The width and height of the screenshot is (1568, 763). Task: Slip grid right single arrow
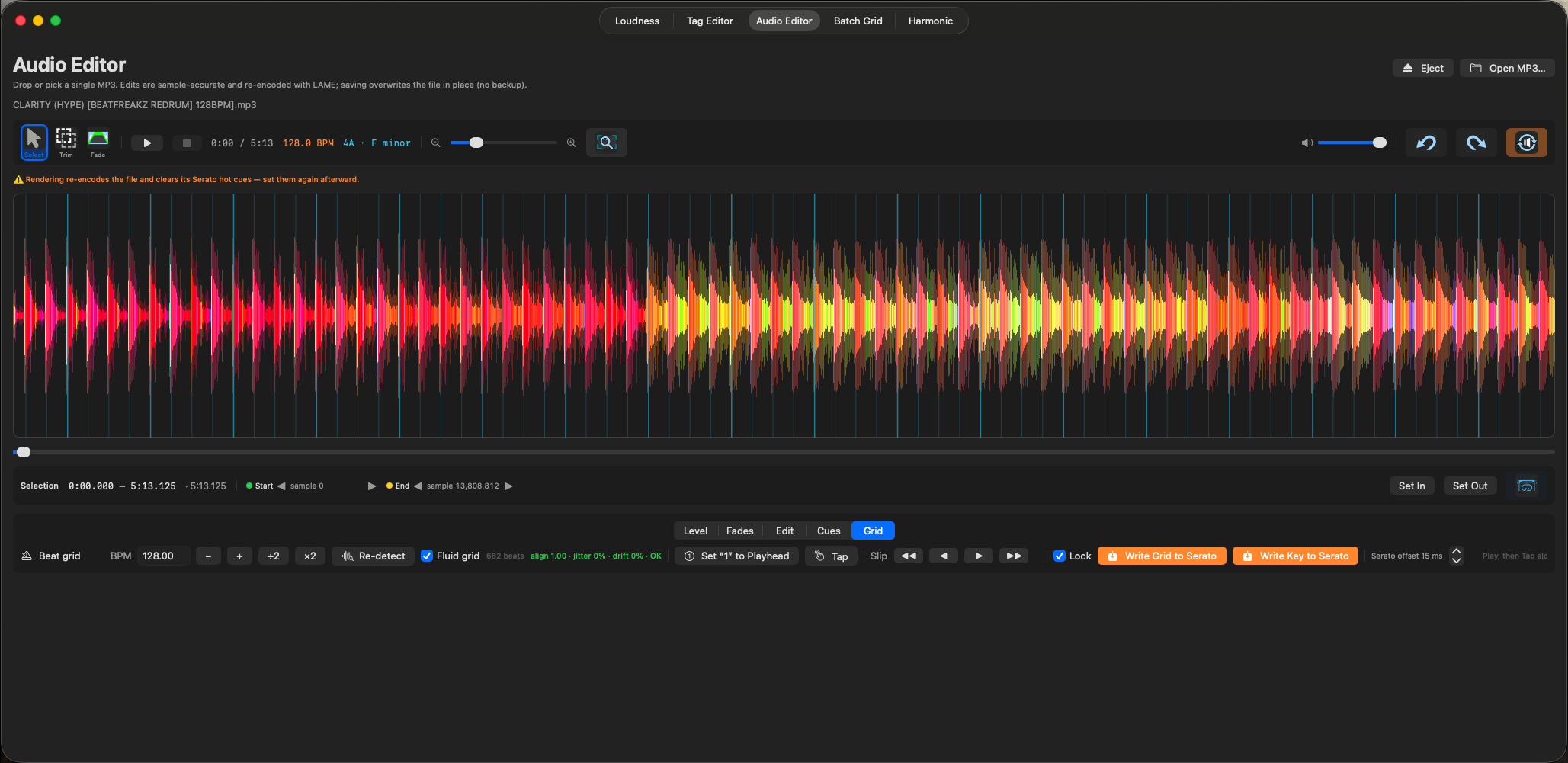tap(979, 556)
